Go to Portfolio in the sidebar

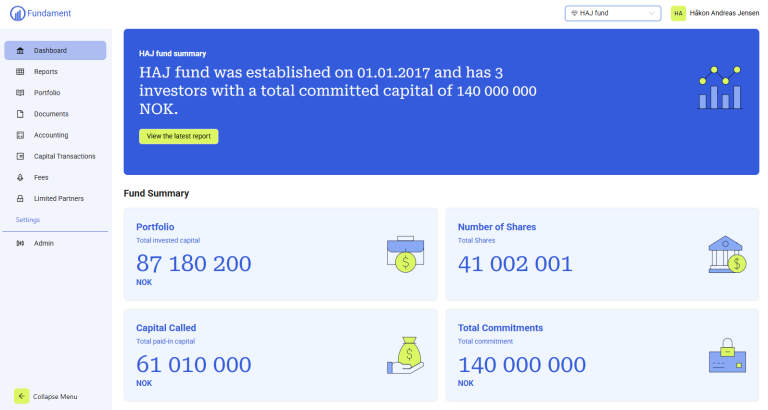point(47,93)
